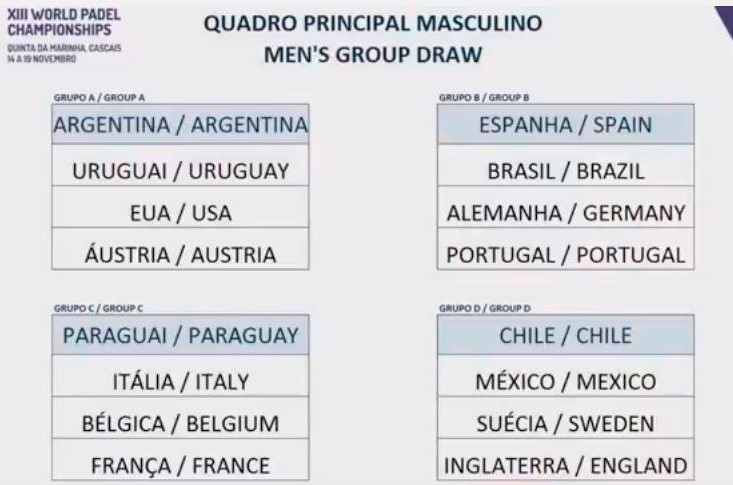The width and height of the screenshot is (733, 485).
Task: Choose the Áustria / Austria row
Action: [x=180, y=249]
